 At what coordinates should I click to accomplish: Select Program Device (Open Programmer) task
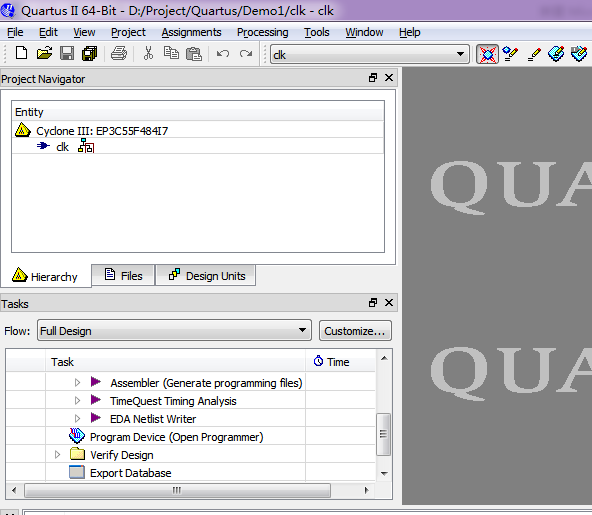[x=176, y=437]
